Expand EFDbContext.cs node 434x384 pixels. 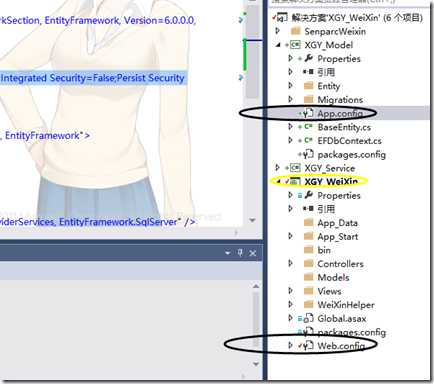[291, 140]
